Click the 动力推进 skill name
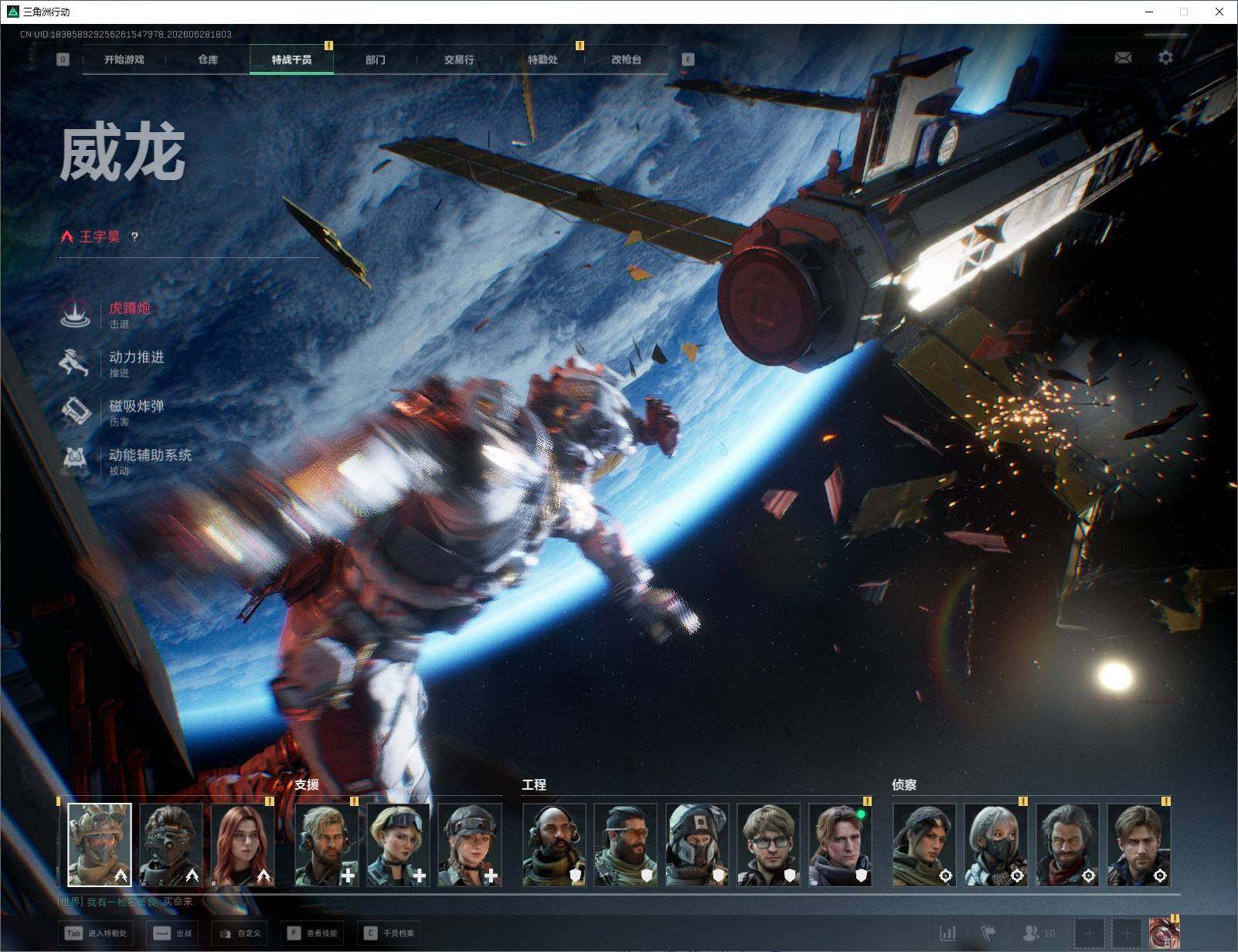The width and height of the screenshot is (1238, 952). click(x=137, y=357)
